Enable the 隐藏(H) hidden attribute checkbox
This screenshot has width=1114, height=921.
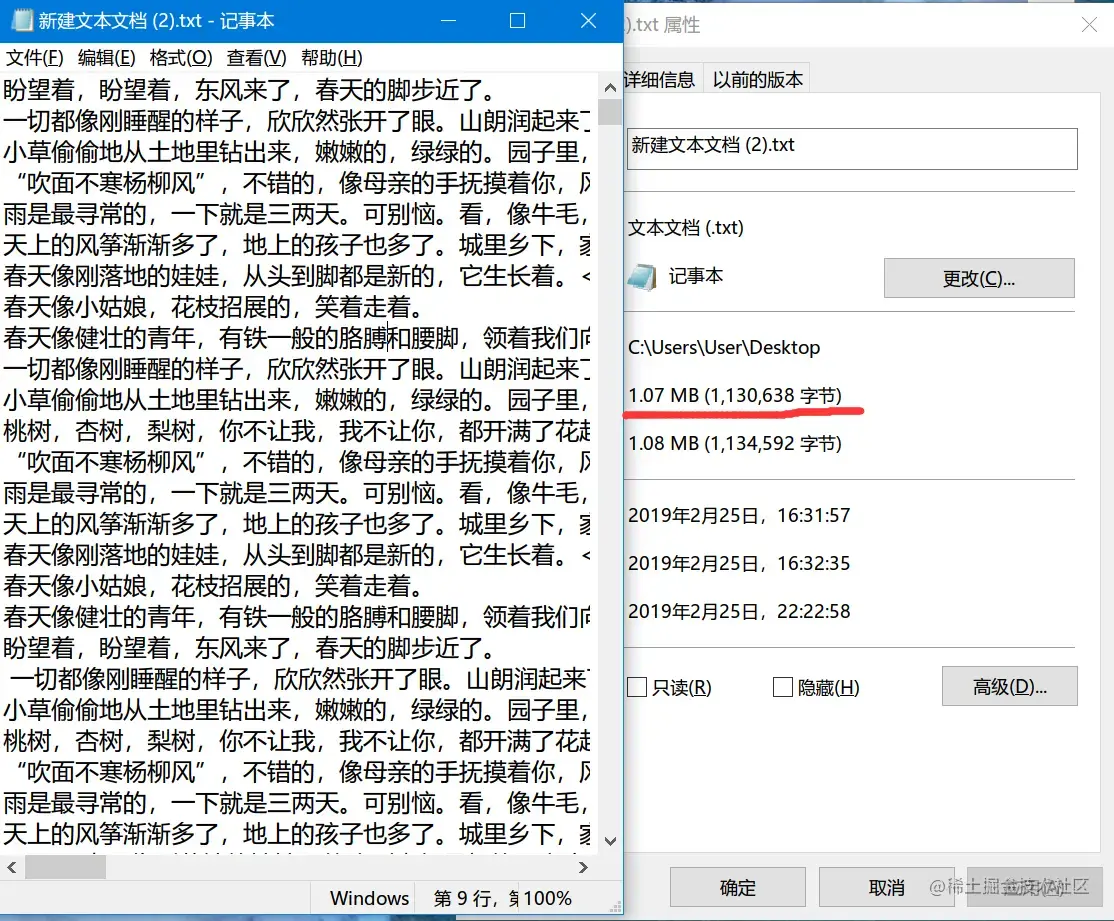[783, 687]
